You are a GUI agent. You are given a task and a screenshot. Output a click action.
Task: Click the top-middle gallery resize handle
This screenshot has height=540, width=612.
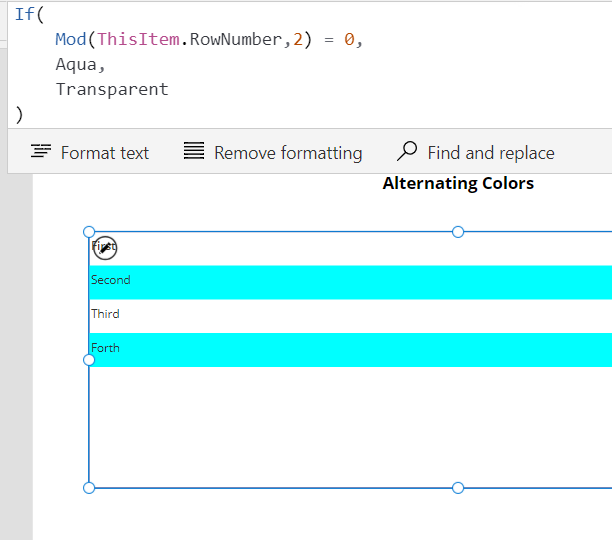click(x=458, y=232)
